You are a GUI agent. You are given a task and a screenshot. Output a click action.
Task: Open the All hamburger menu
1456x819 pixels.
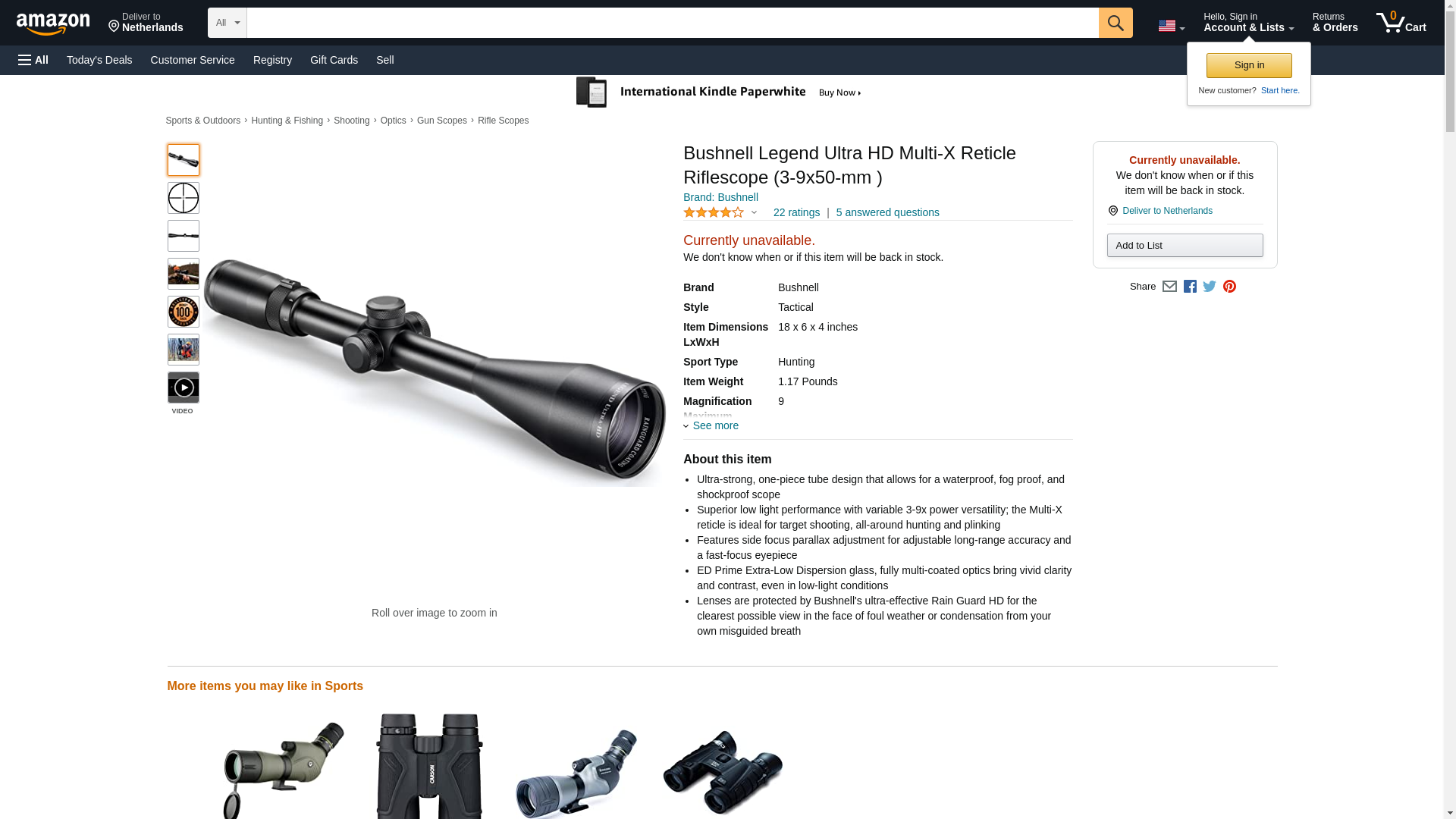point(33,60)
